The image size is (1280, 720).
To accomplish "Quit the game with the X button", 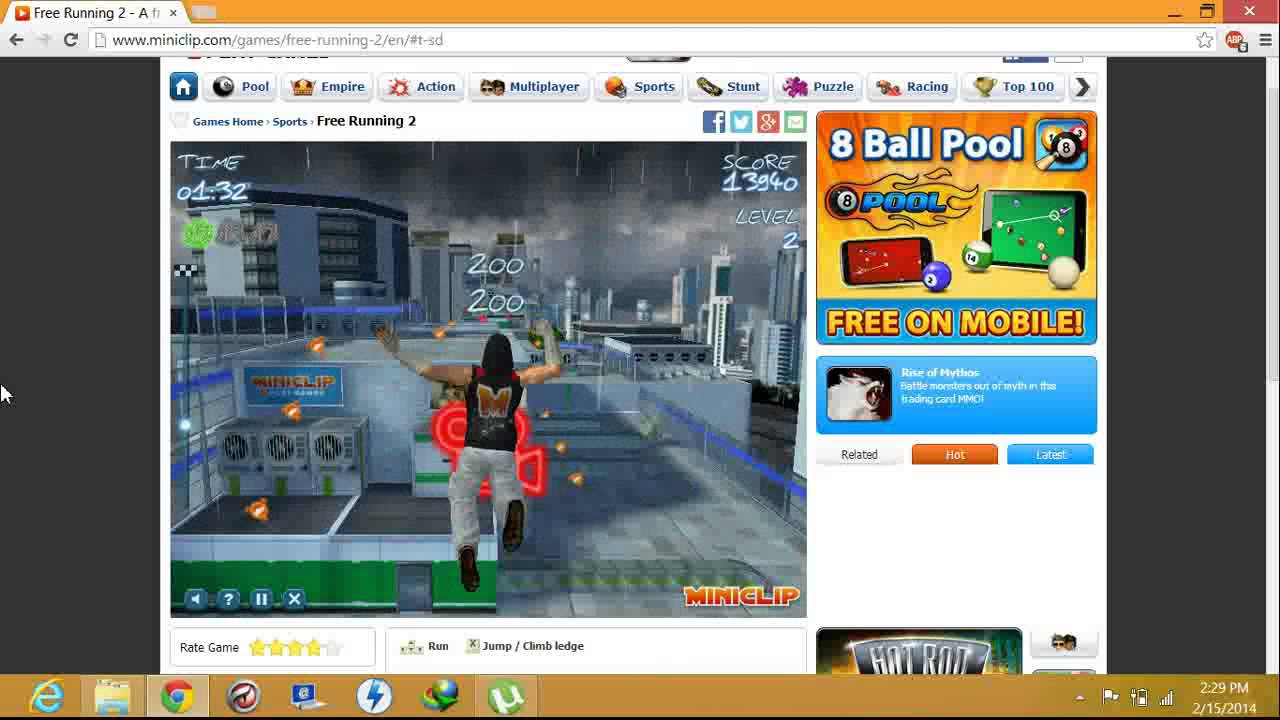I will click(x=294, y=599).
